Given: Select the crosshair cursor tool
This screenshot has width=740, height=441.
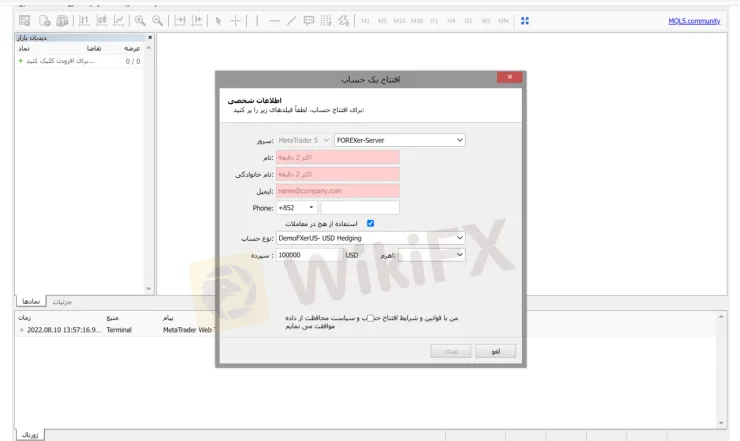Looking at the screenshot, I should click(236, 20).
